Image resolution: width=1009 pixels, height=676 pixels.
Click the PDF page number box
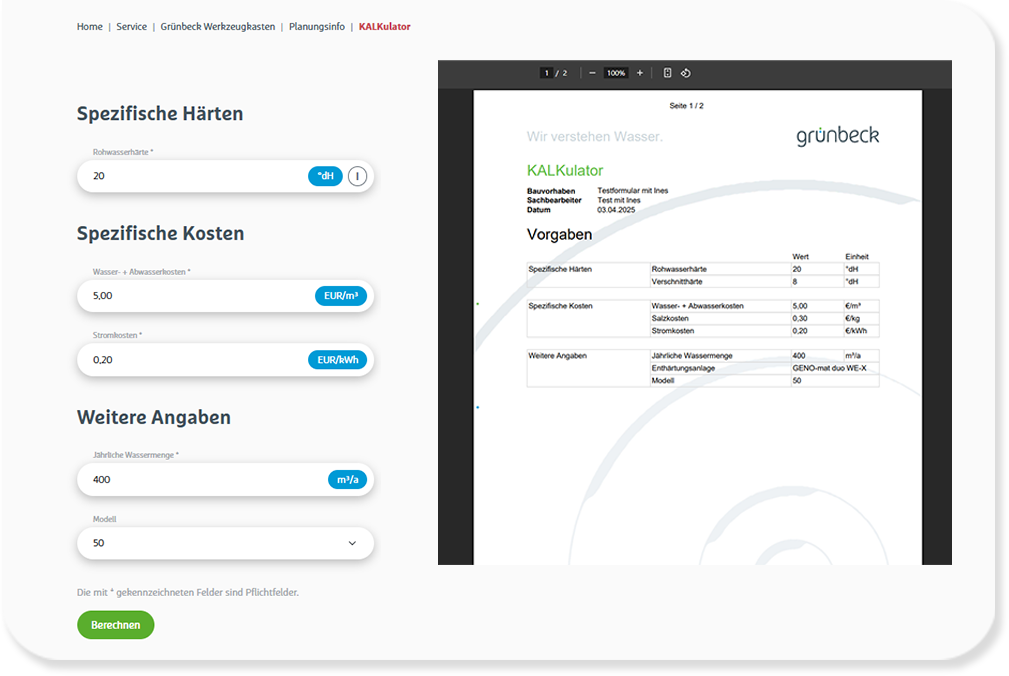(546, 73)
